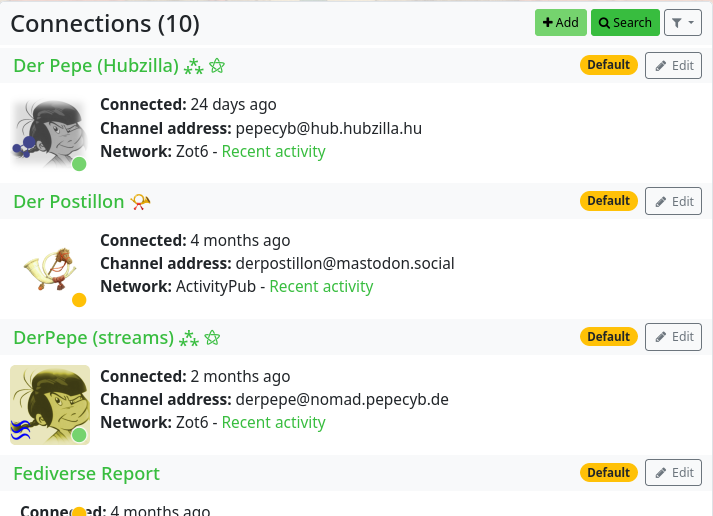Open the Search connections button

tap(625, 23)
